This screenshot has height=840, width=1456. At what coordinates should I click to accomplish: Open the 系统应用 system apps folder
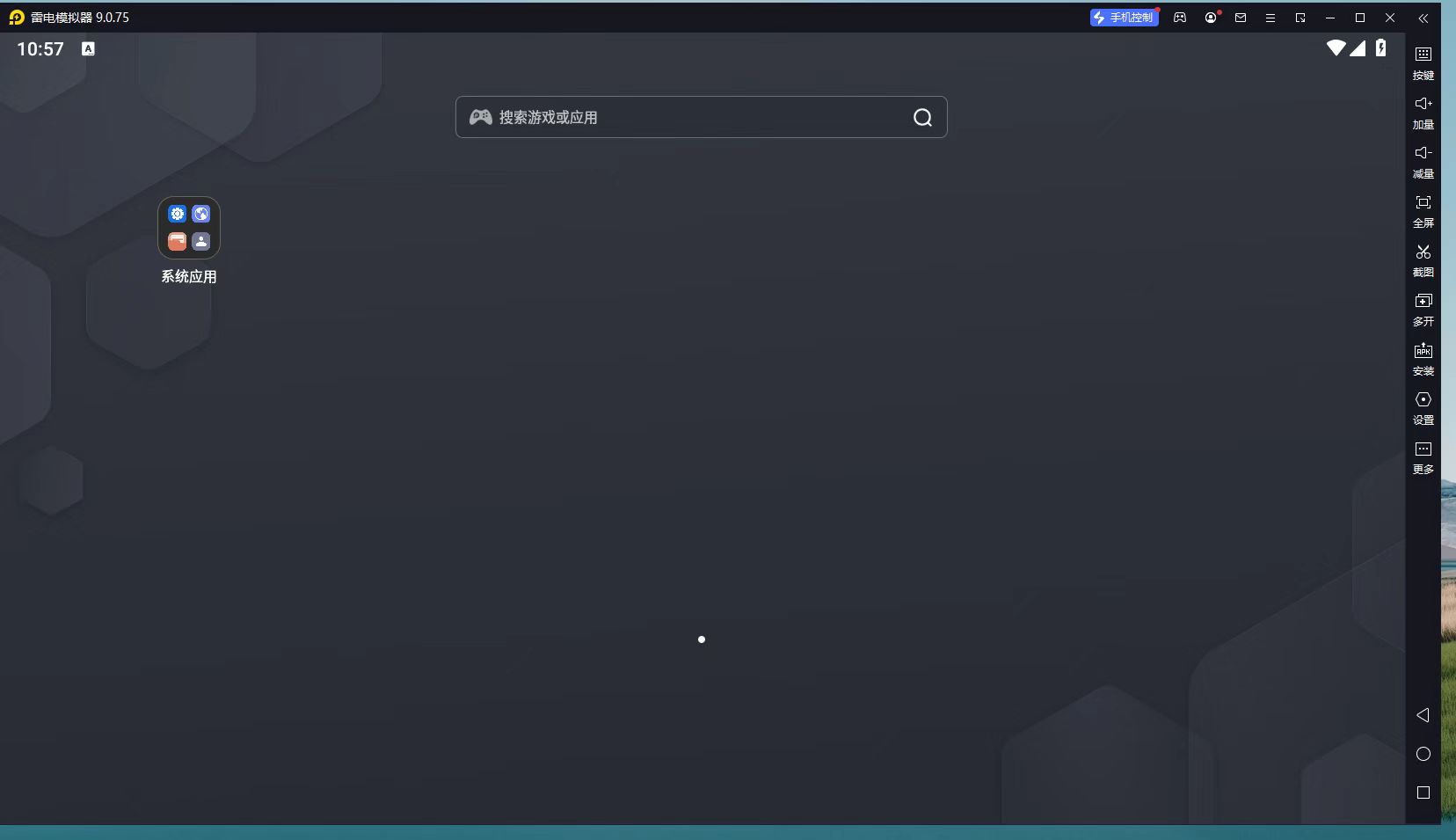pos(189,229)
